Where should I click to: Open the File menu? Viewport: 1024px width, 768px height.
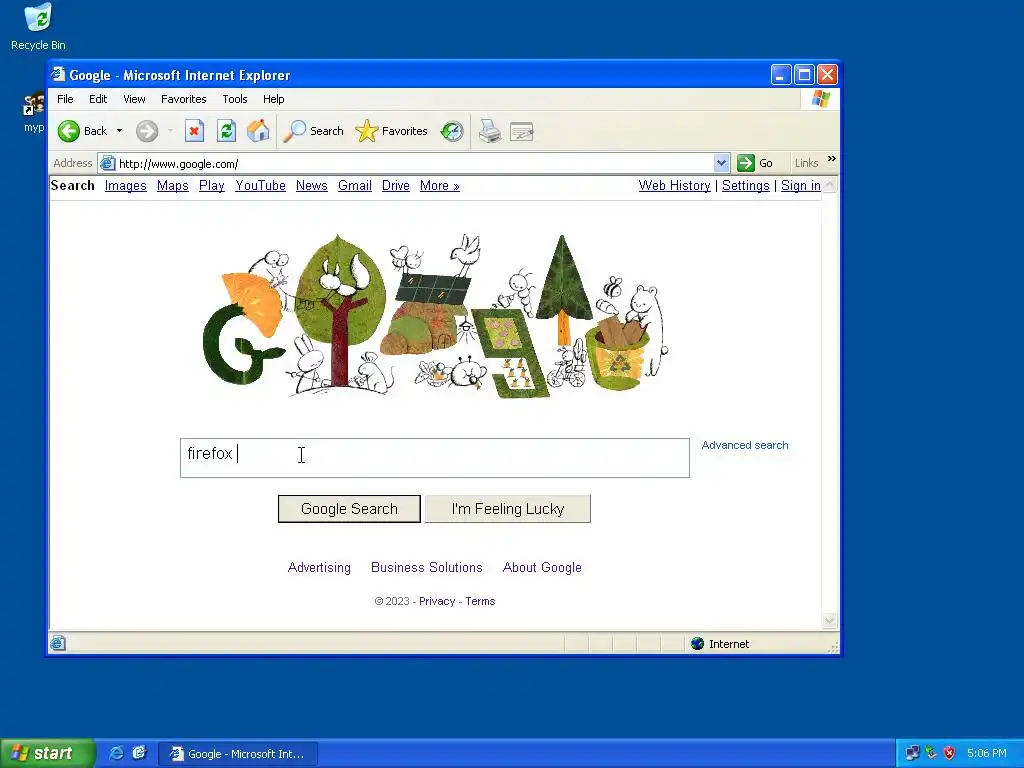[x=65, y=99]
